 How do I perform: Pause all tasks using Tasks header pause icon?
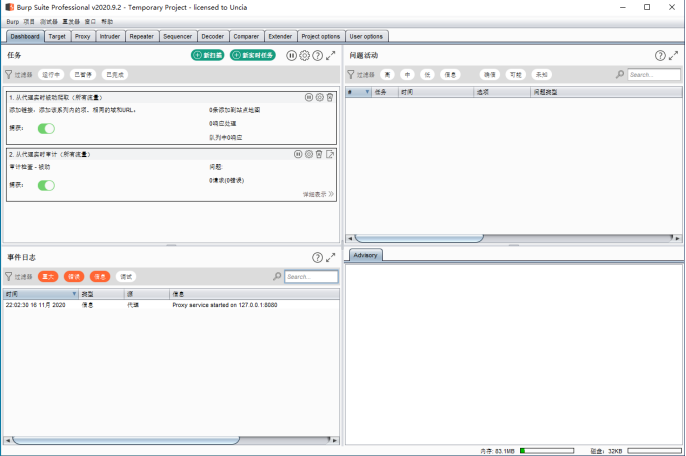[x=291, y=56]
